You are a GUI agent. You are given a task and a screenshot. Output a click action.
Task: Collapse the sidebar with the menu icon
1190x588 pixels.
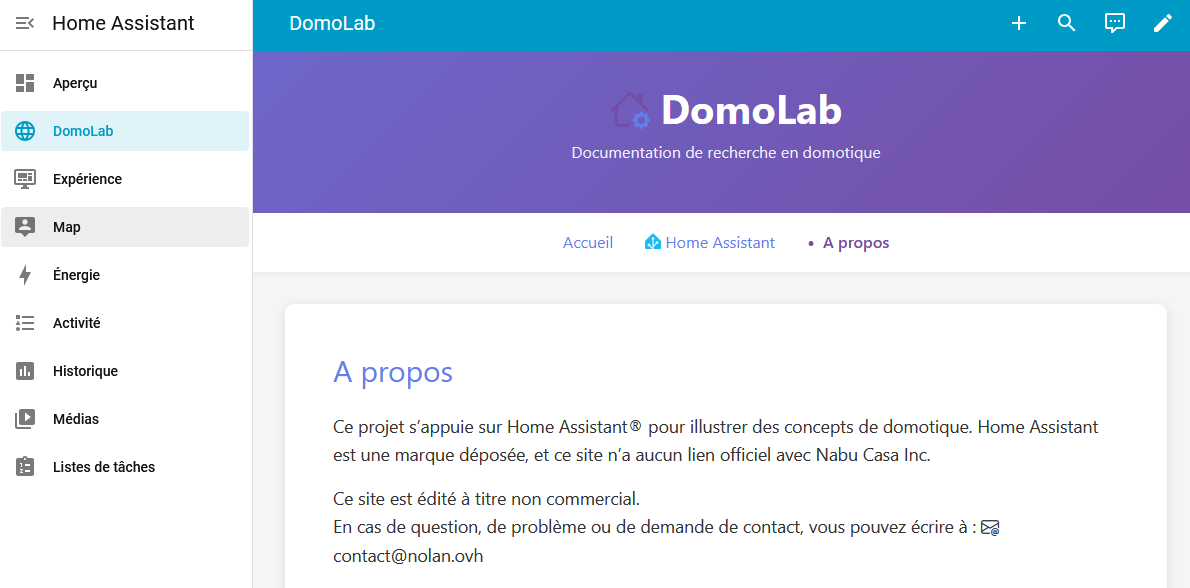pyautogui.click(x=25, y=23)
